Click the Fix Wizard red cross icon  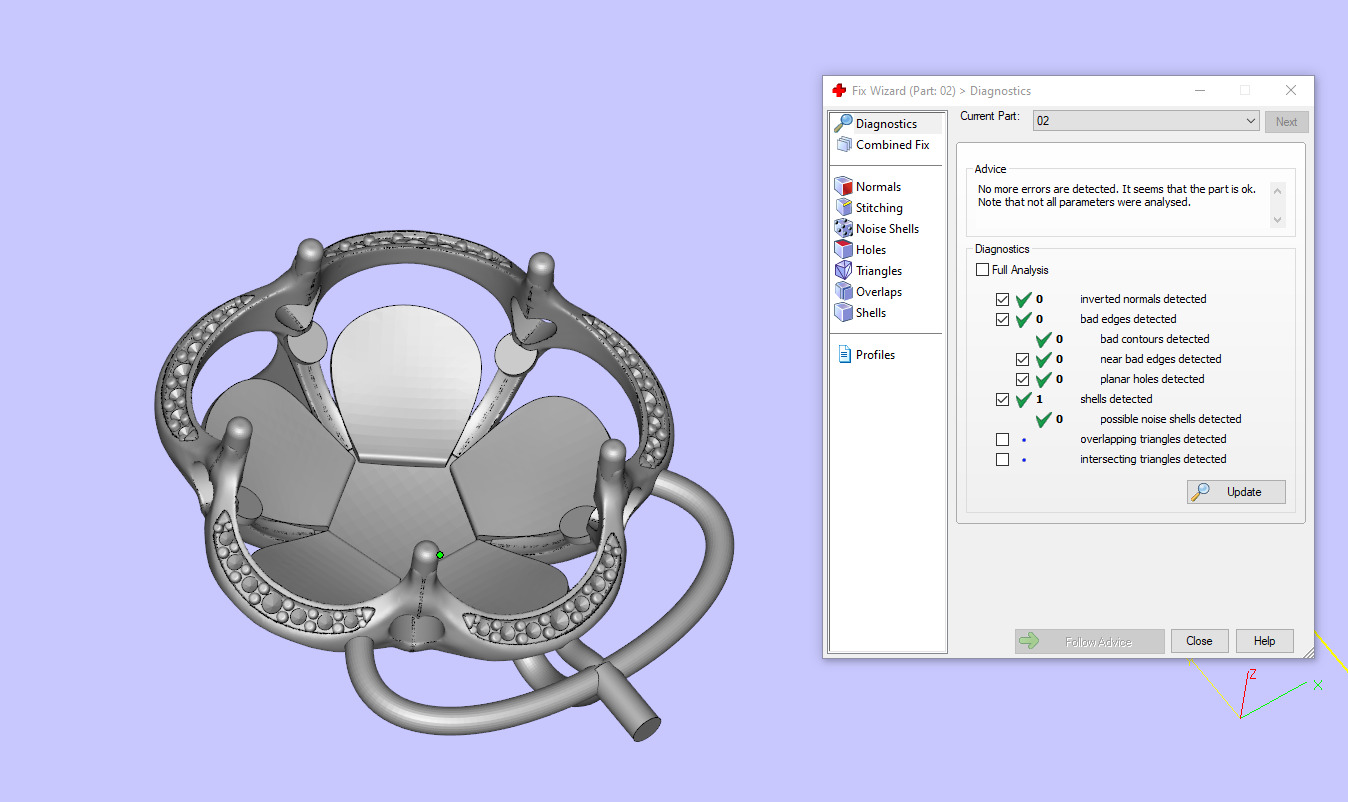click(839, 90)
